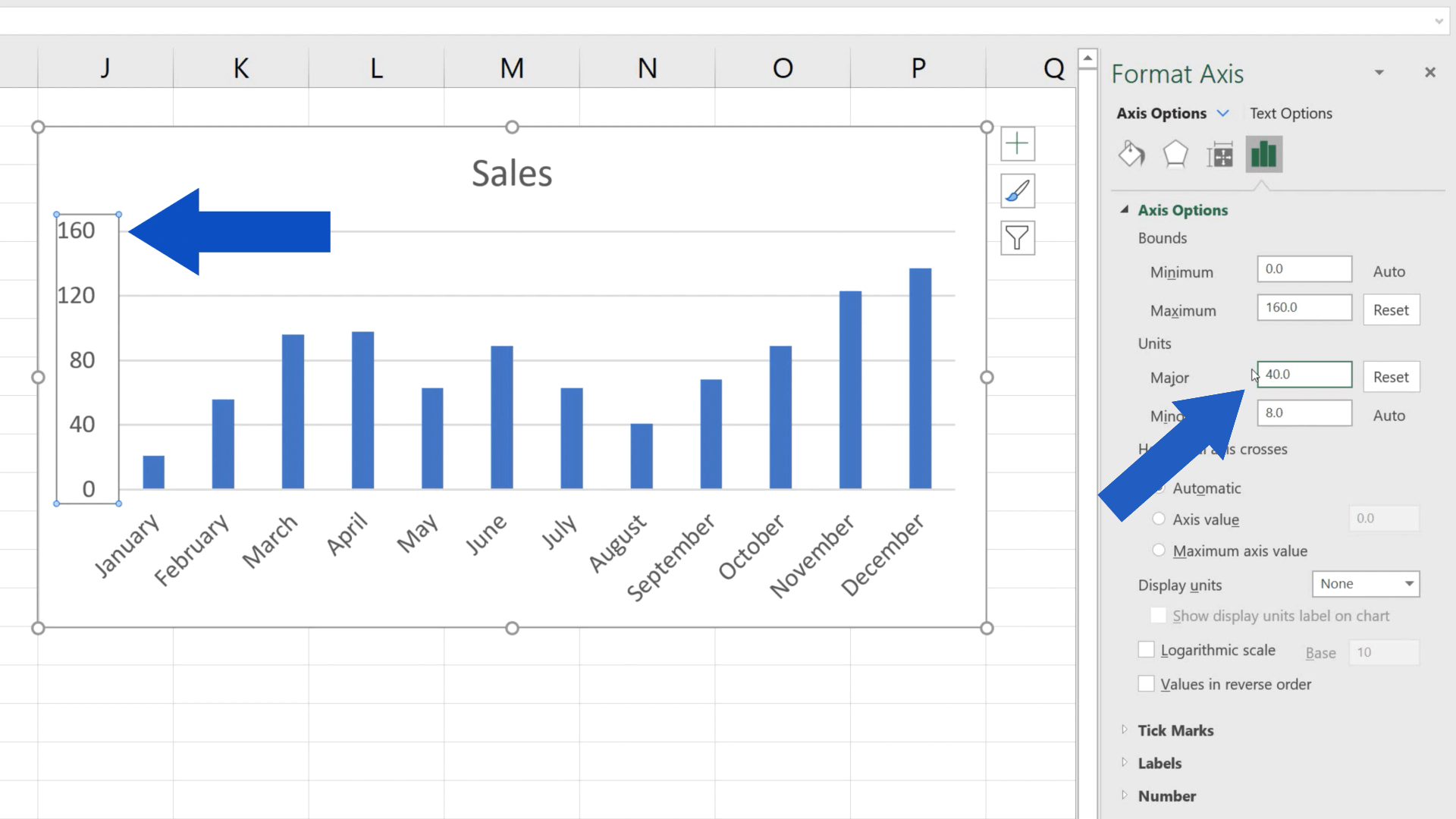Select Maximum axis value radio button

1159,551
